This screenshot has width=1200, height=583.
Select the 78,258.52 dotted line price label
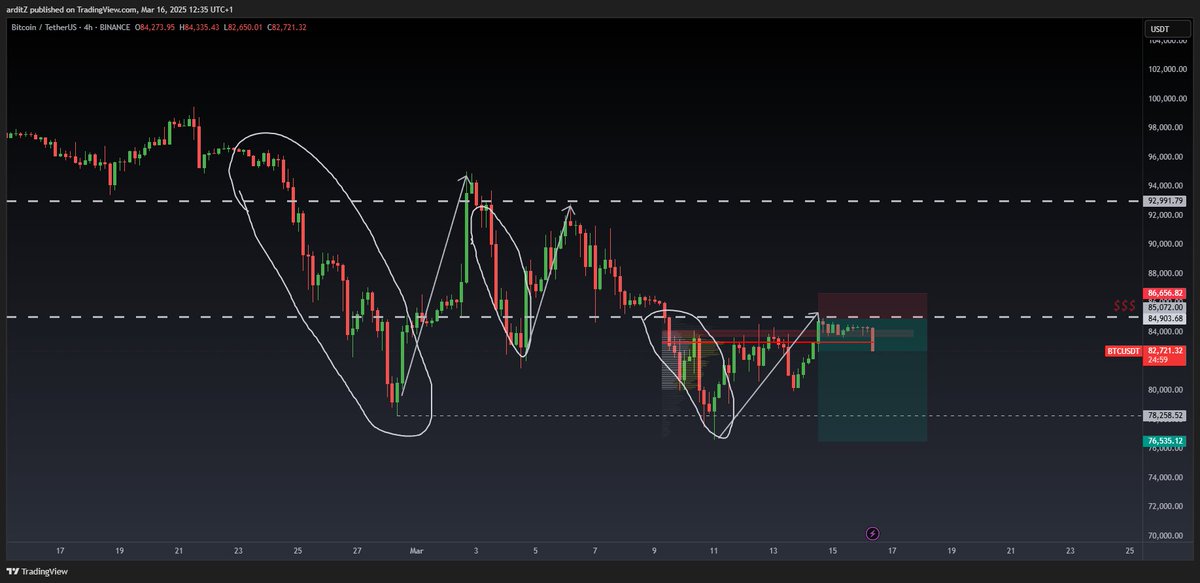1165,415
